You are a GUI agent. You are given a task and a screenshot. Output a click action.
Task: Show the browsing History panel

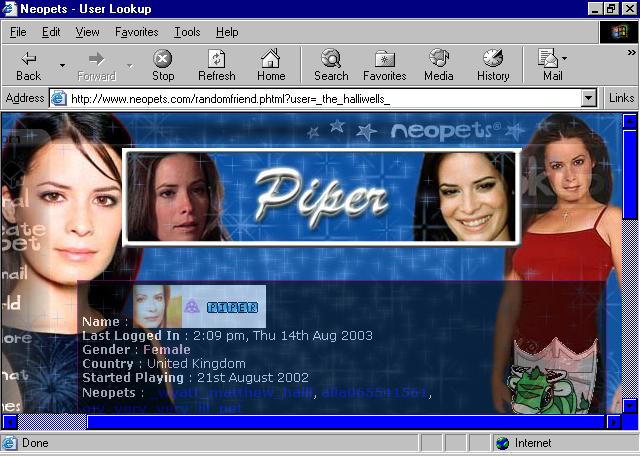[x=493, y=65]
